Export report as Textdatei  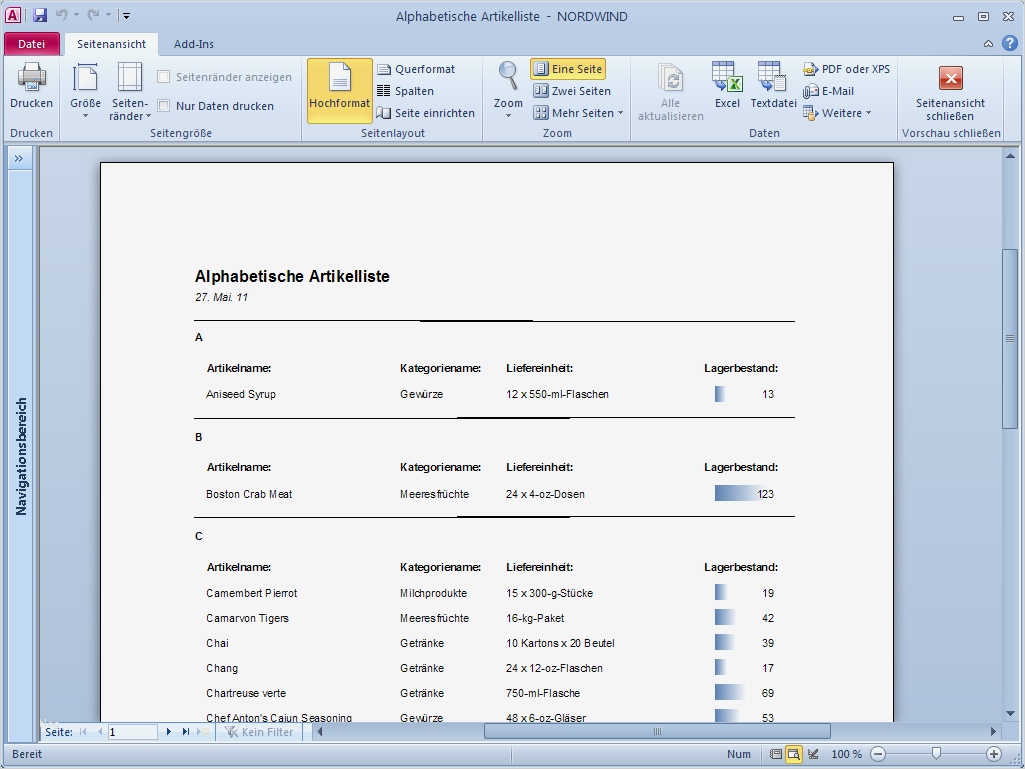click(x=772, y=88)
